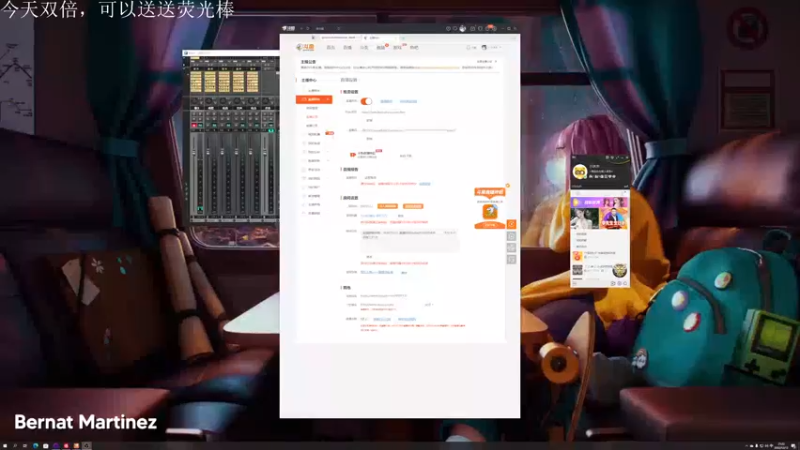The width and height of the screenshot is (800, 450).
Task: Select the highlighted orange sidebar menu item
Action: click(x=314, y=99)
